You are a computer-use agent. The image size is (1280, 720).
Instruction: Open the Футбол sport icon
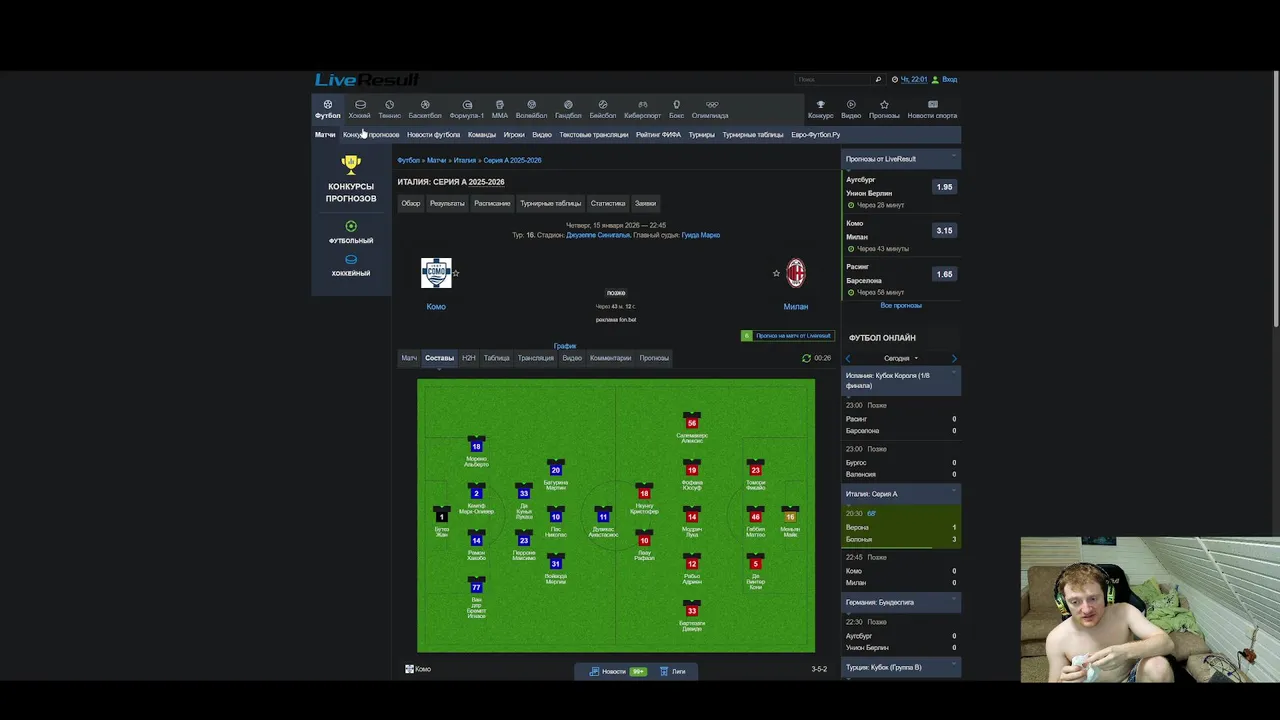pyautogui.click(x=328, y=109)
